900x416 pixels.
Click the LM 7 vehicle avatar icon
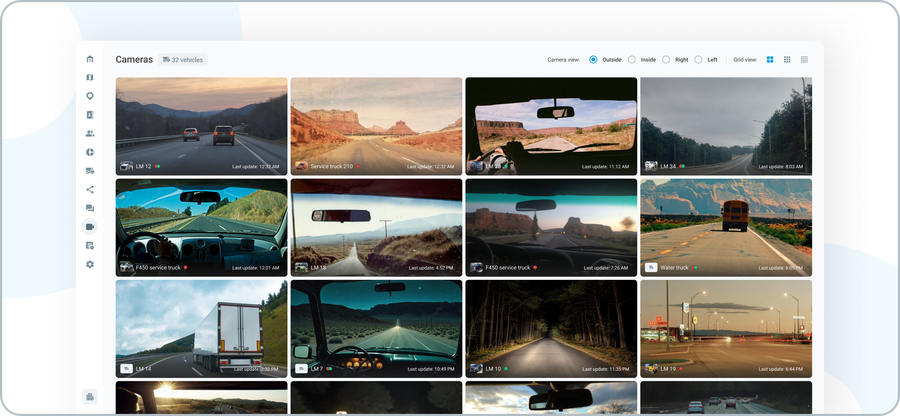click(301, 368)
